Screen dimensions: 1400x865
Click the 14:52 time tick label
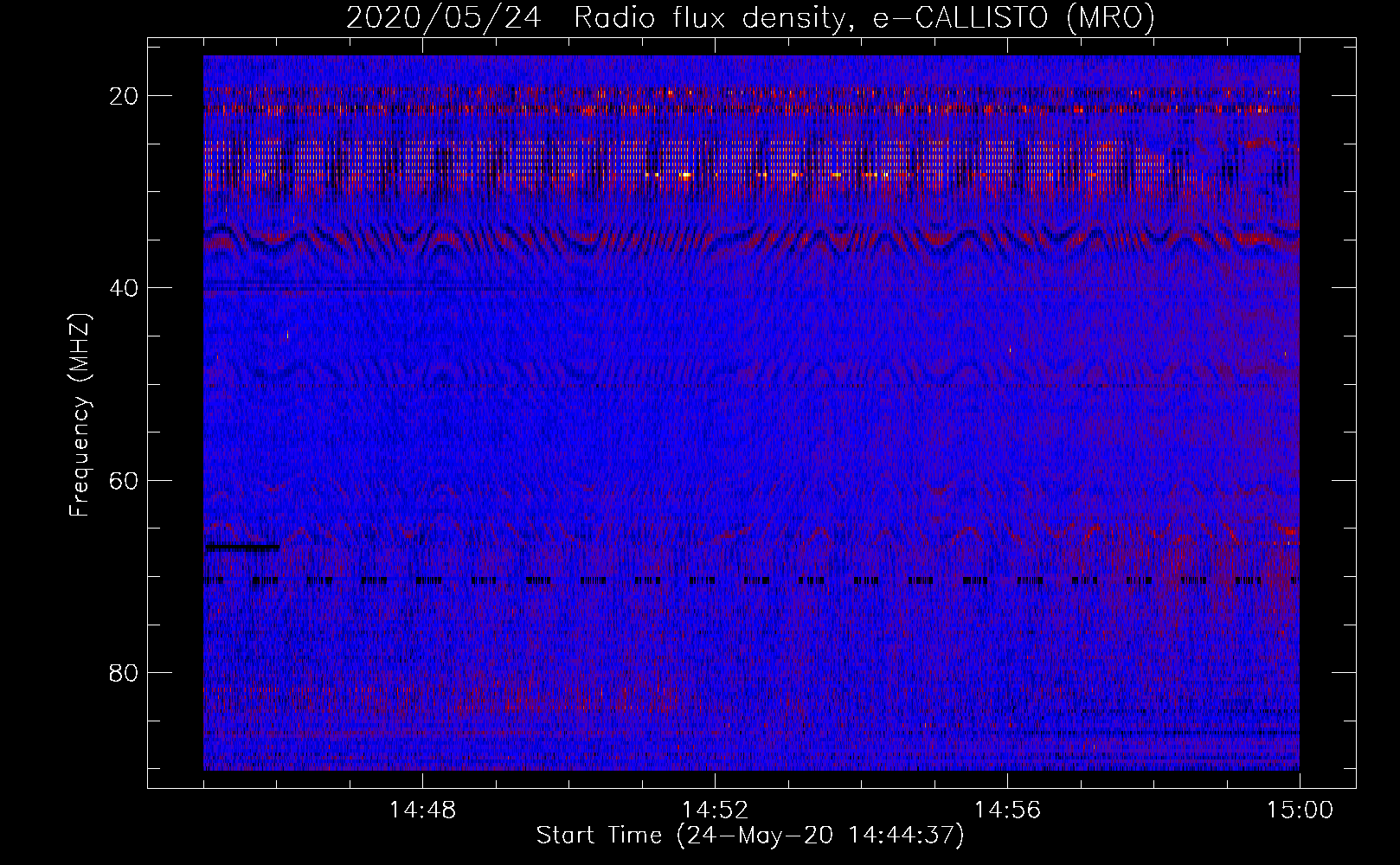click(x=715, y=811)
